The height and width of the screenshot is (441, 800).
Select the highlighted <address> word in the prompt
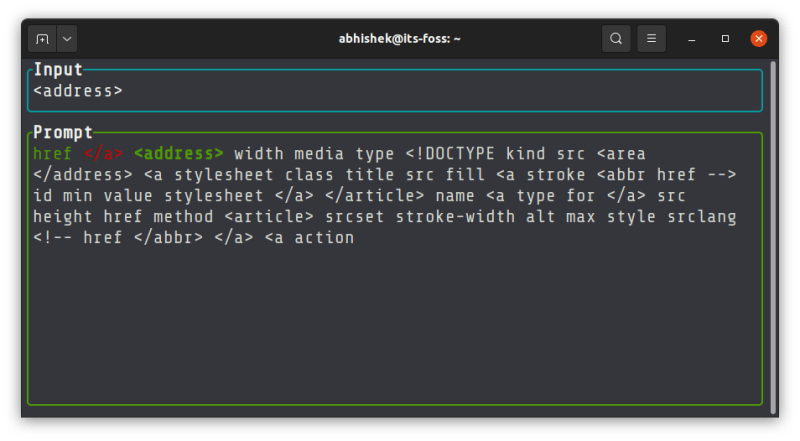pyautogui.click(x=179, y=154)
